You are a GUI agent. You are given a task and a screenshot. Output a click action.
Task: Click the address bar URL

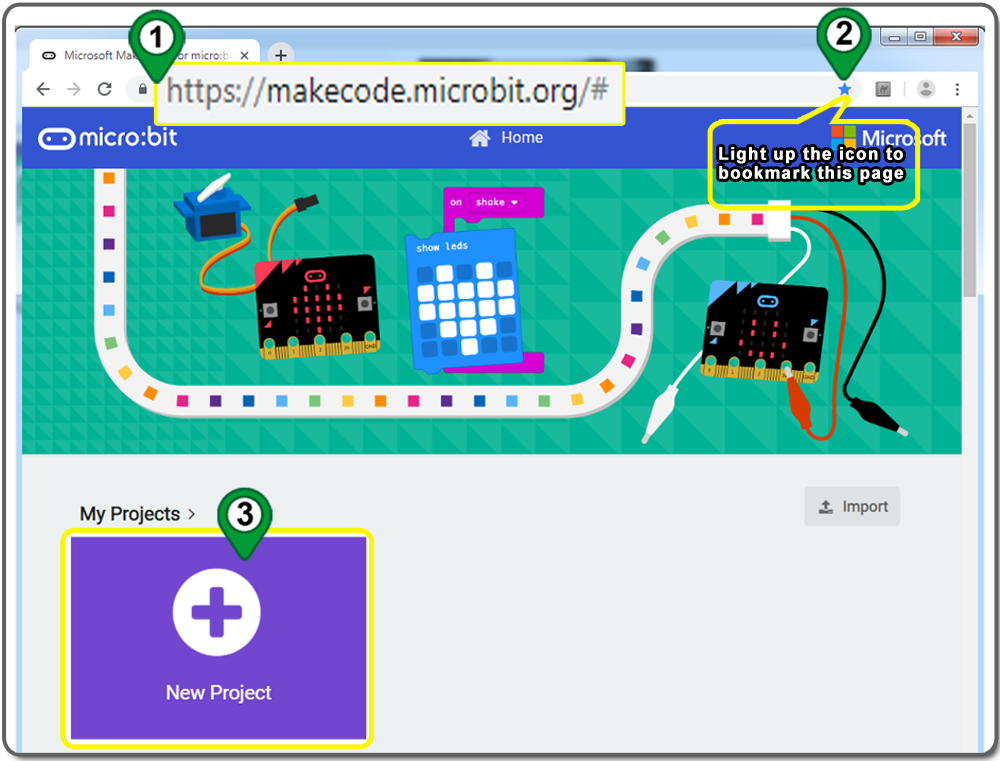pos(388,92)
